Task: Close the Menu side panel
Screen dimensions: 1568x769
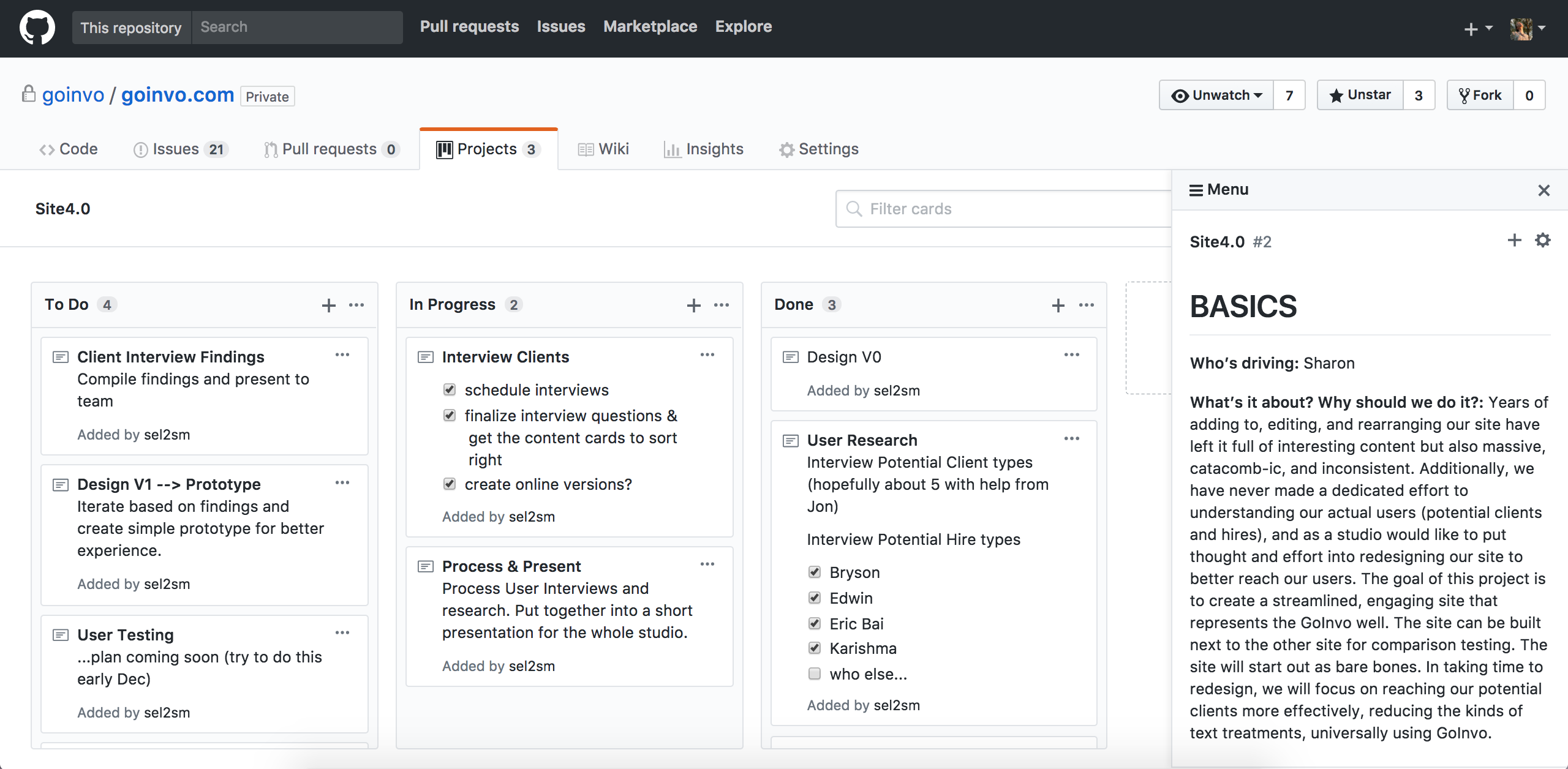Action: coord(1544,190)
